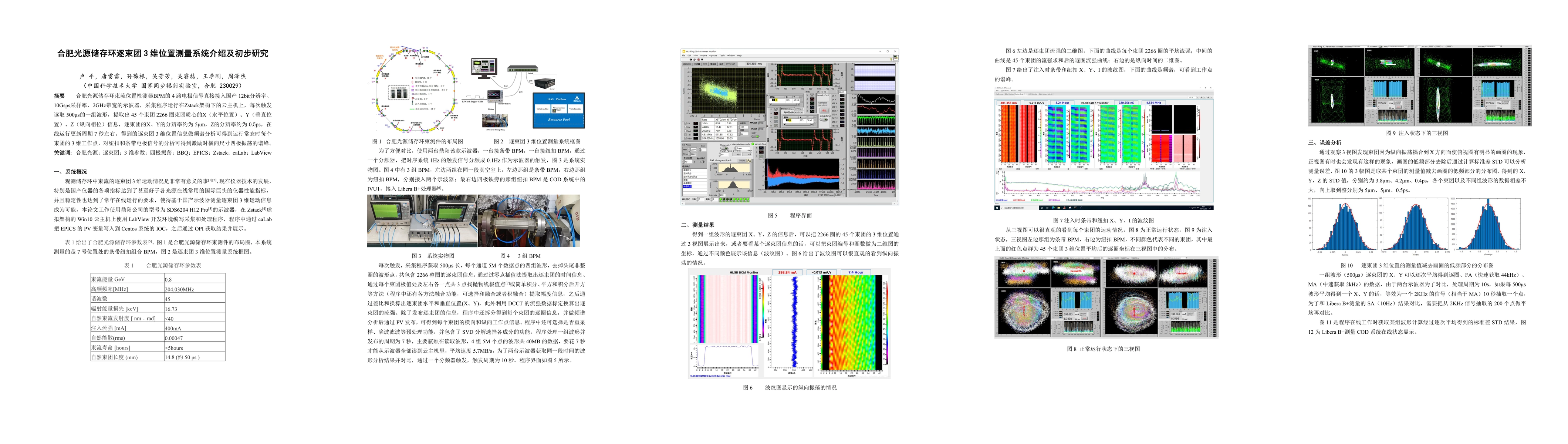Click the yellow context help question mark
This screenshot has height=444, width=1568.
tap(891, 60)
